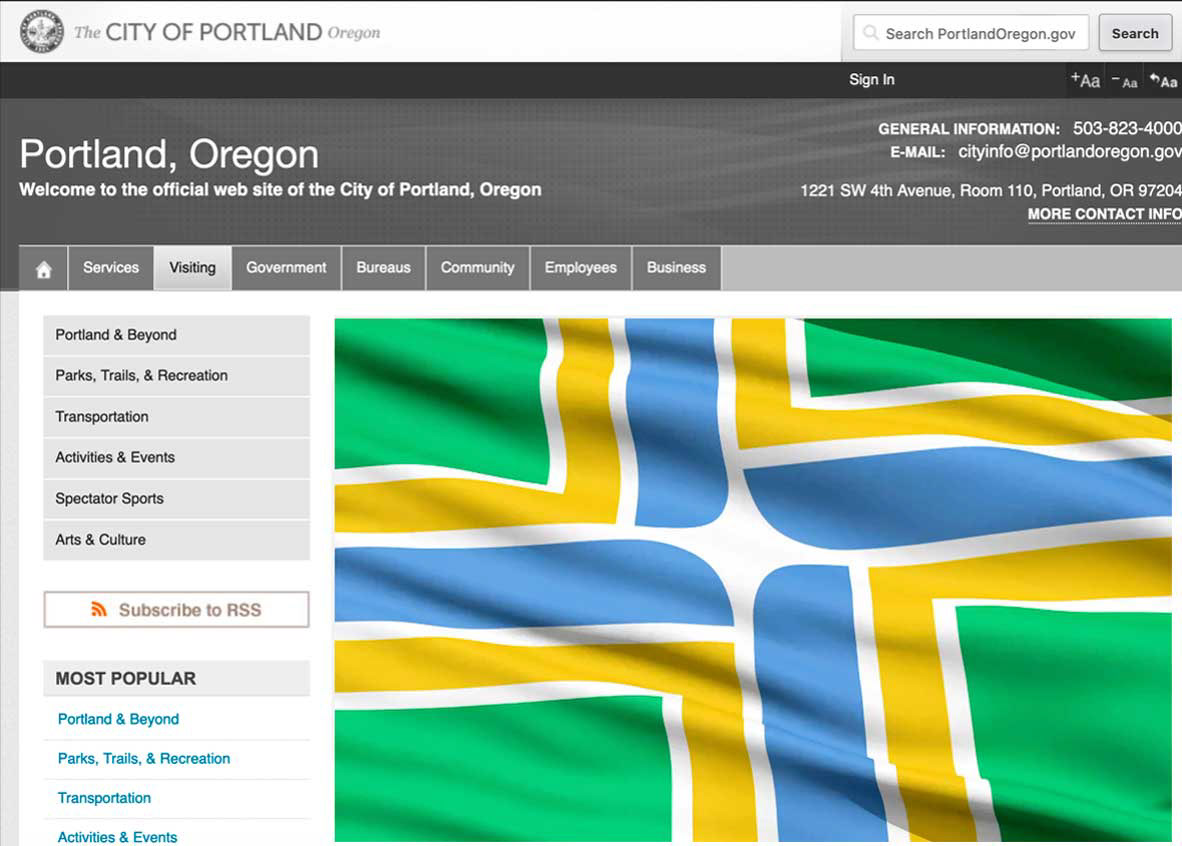Click the City of Portland seal logo
This screenshot has height=846, width=1182.
(x=41, y=32)
